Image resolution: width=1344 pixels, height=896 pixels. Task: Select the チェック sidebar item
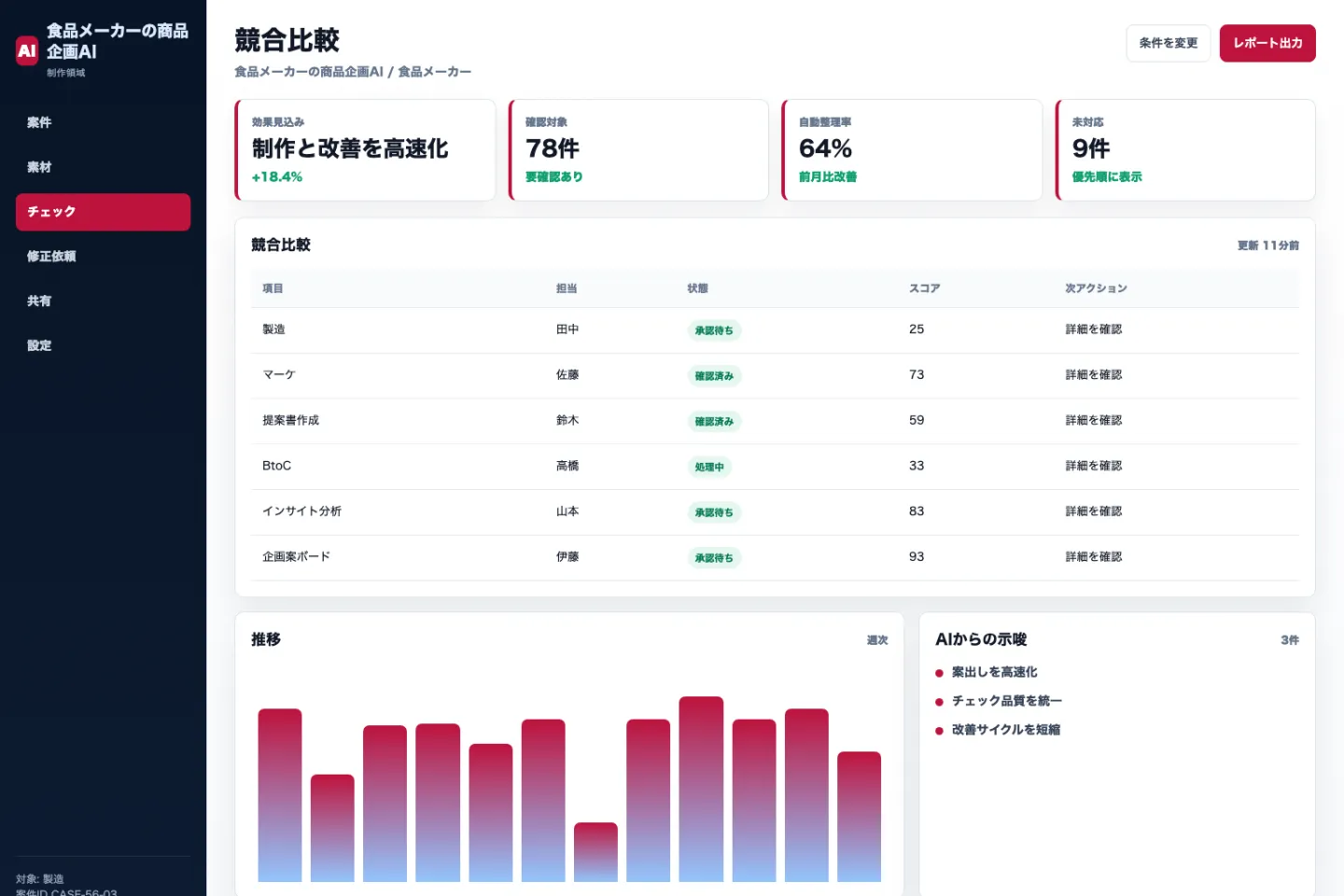point(103,212)
